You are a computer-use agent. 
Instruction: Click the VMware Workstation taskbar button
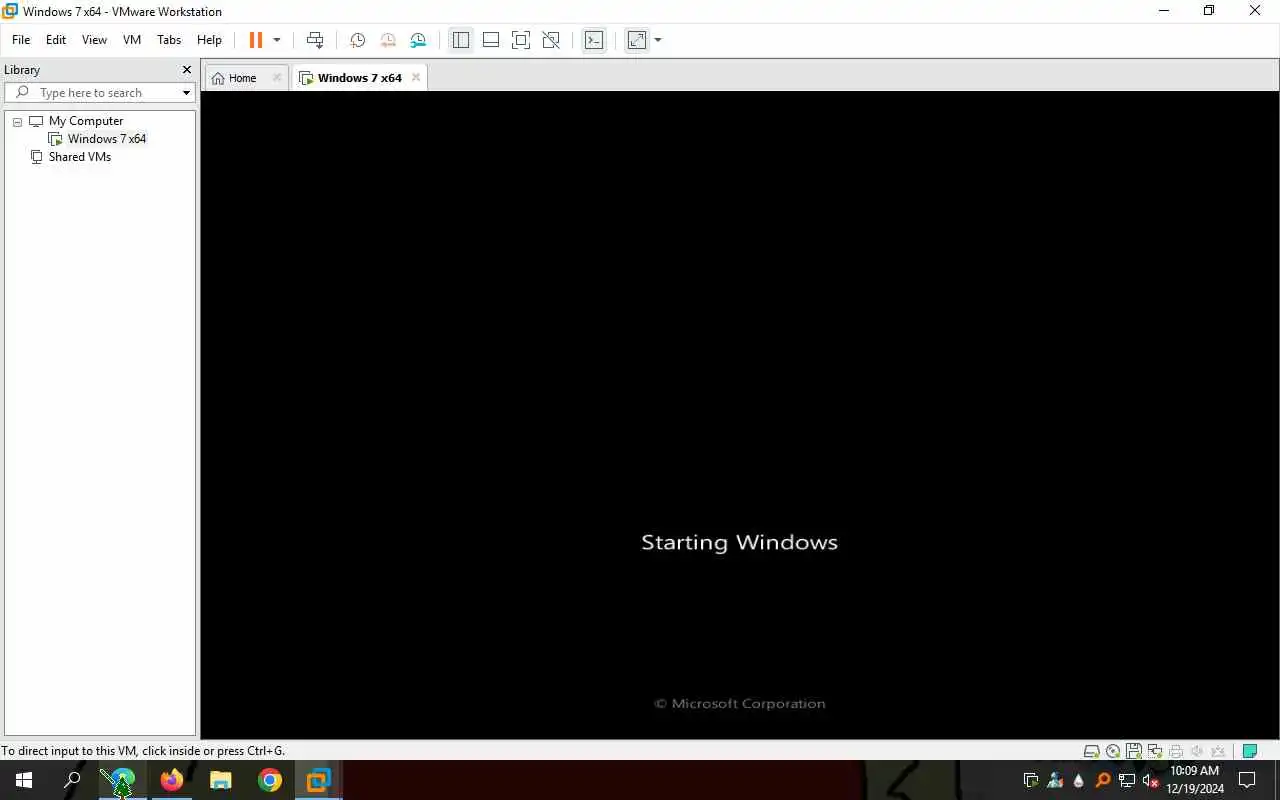[319, 780]
